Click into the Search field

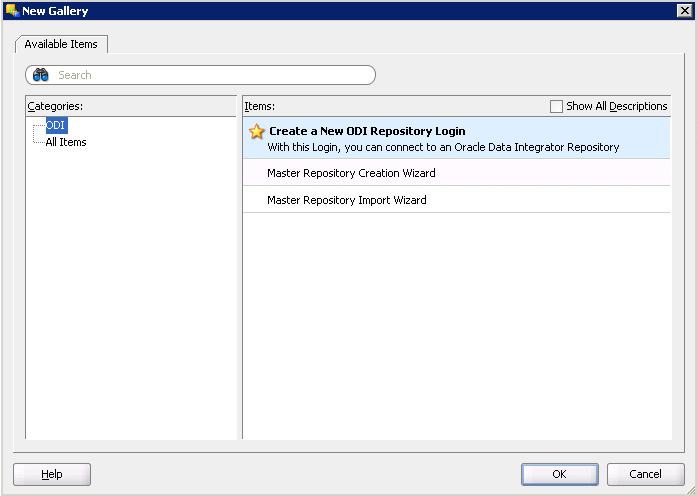(200, 75)
